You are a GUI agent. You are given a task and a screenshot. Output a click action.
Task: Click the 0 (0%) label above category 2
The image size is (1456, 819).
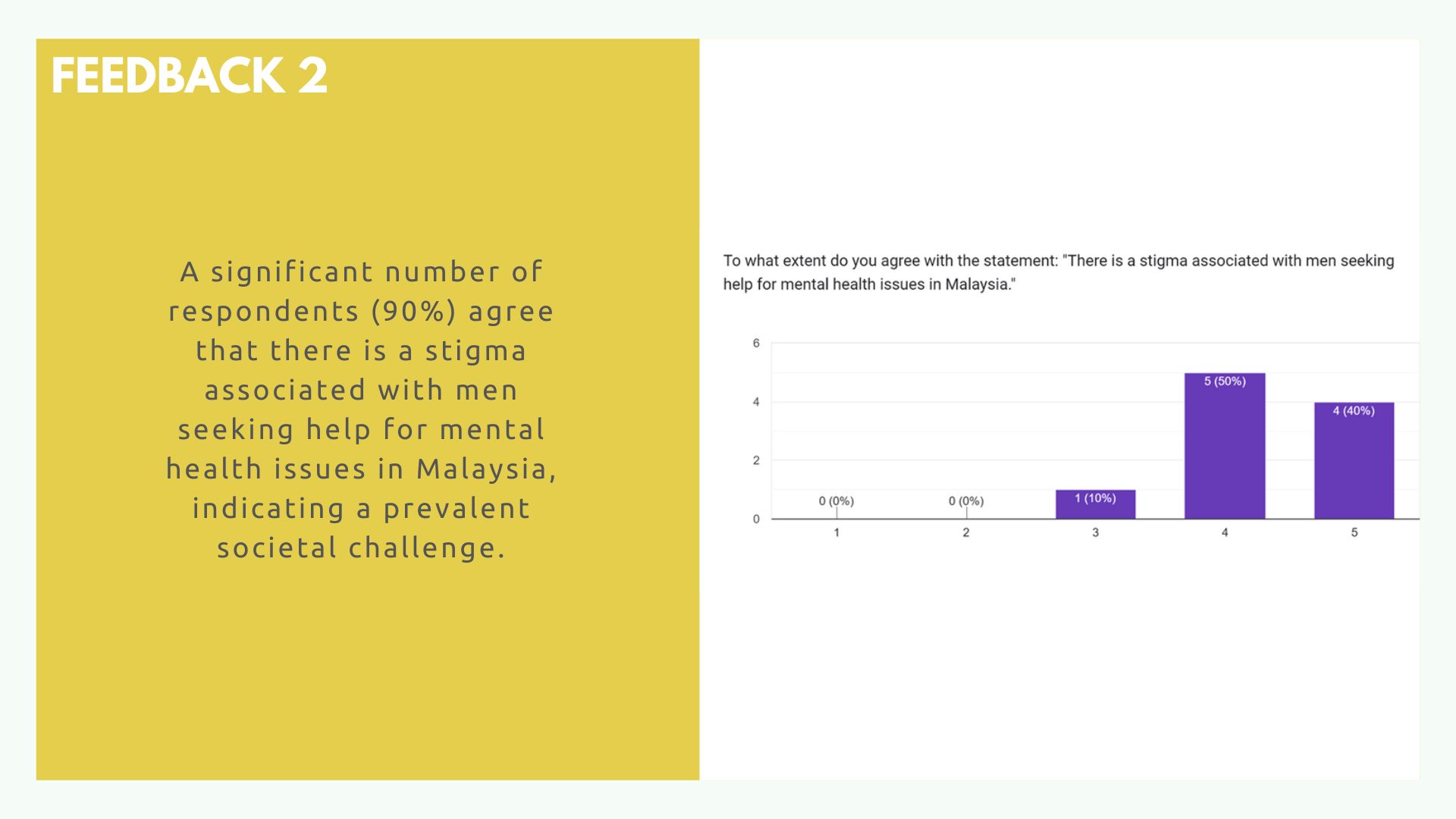pyautogui.click(x=966, y=501)
